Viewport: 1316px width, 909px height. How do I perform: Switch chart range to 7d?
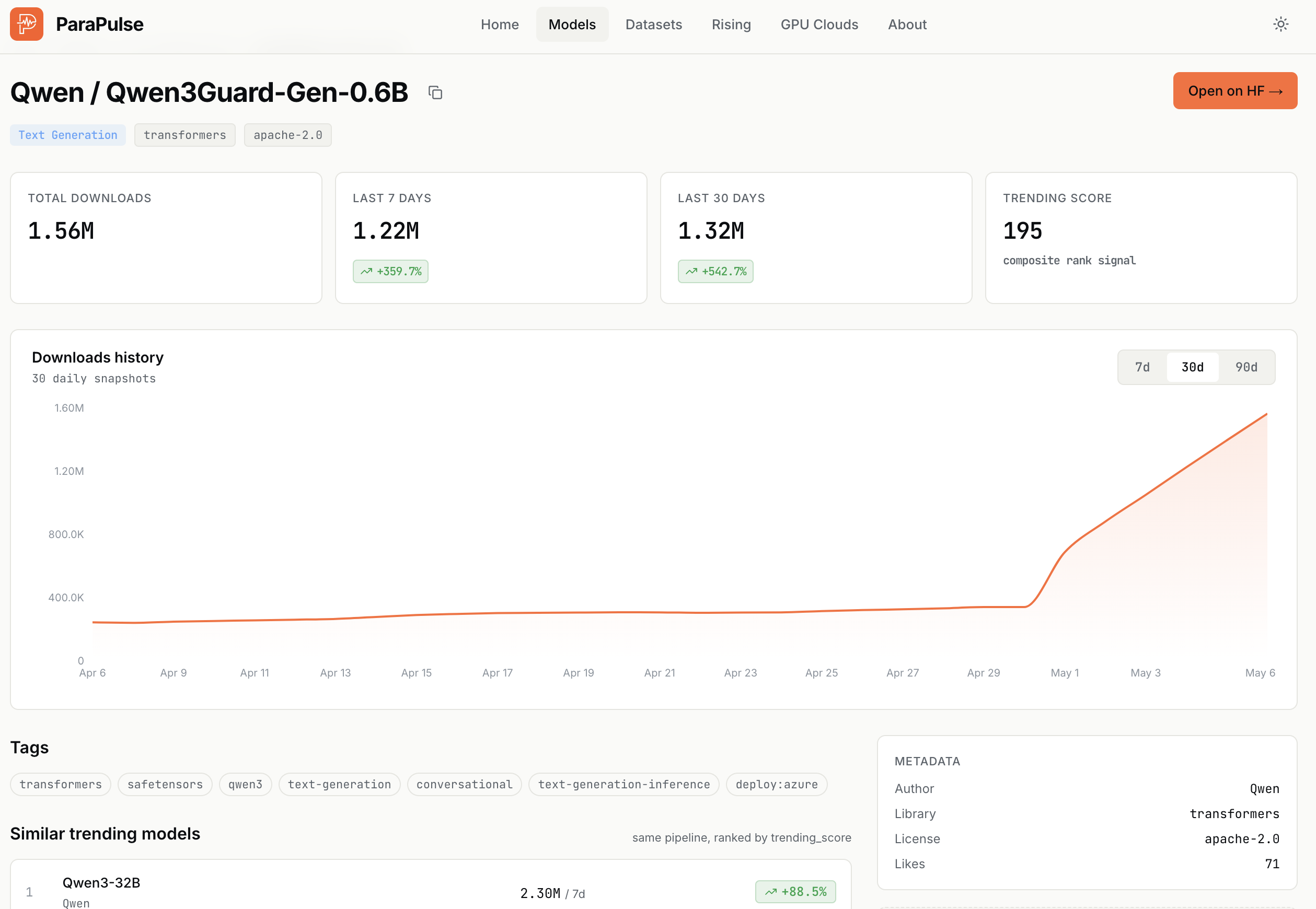tap(1142, 367)
